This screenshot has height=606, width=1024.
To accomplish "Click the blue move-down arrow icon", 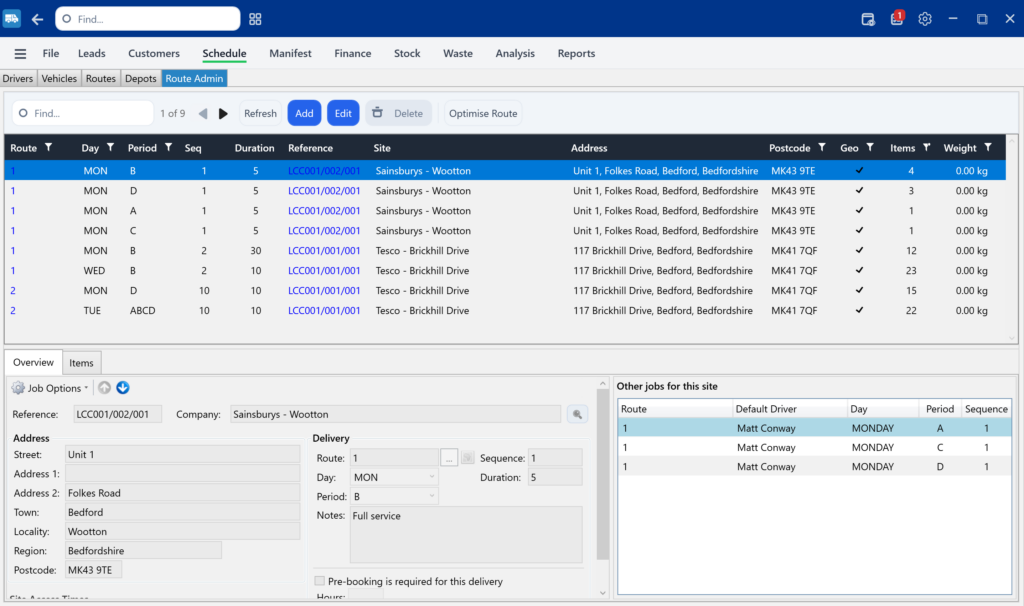I will 123,388.
